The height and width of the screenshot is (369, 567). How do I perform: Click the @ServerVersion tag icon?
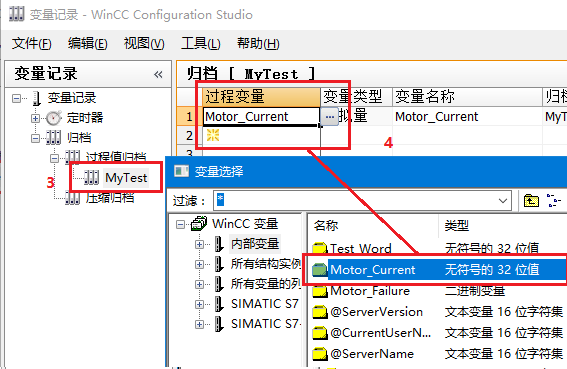(x=320, y=312)
